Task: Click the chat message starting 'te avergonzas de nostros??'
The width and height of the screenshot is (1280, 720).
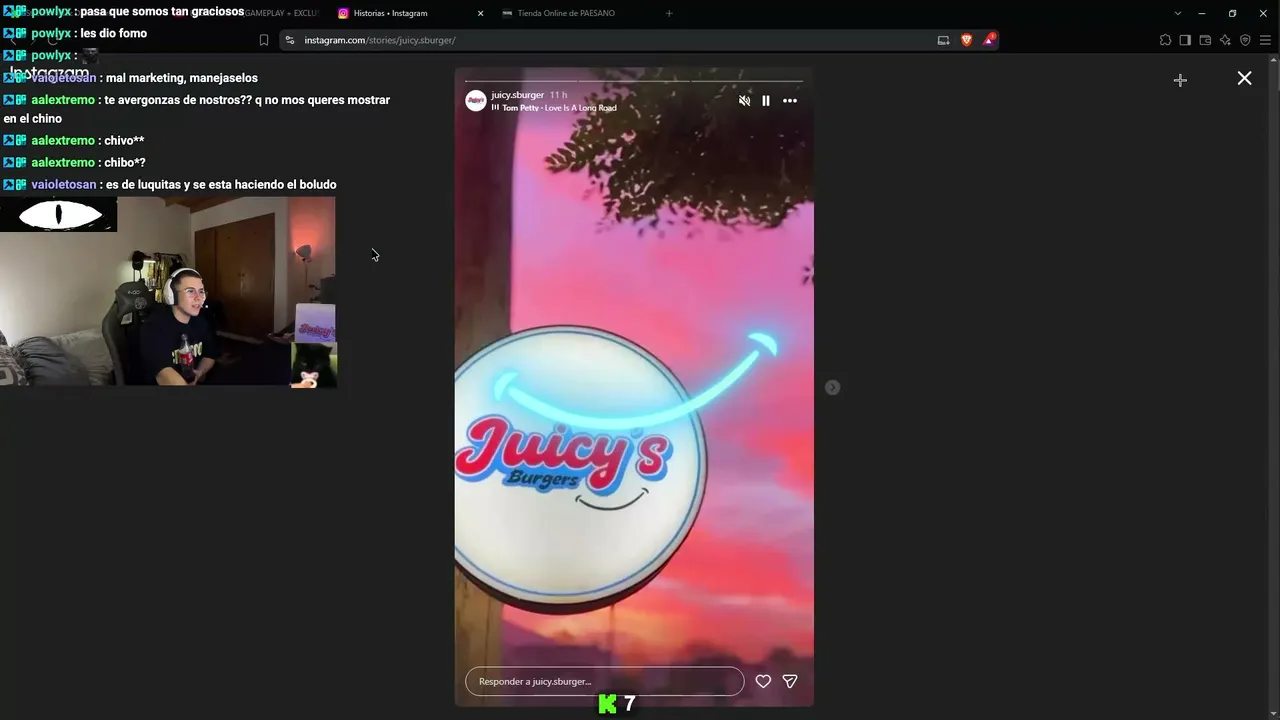Action: click(197, 109)
